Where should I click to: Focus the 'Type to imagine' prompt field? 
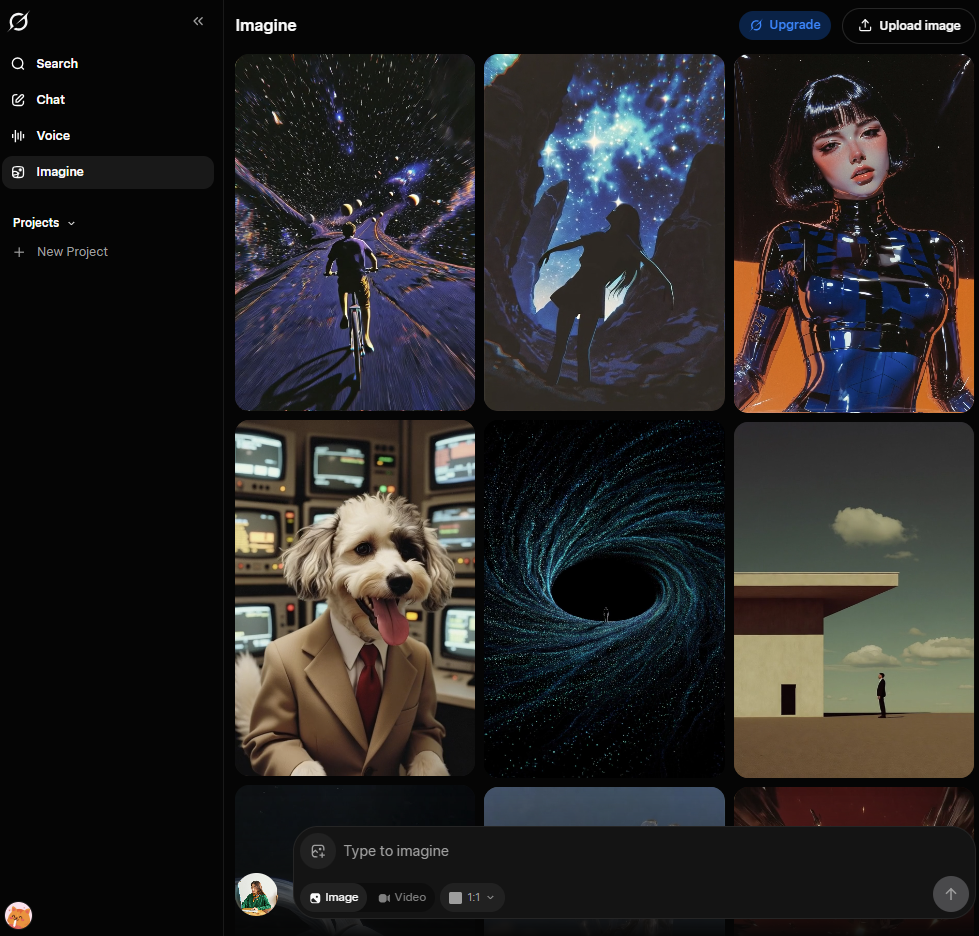pyautogui.click(x=600, y=851)
